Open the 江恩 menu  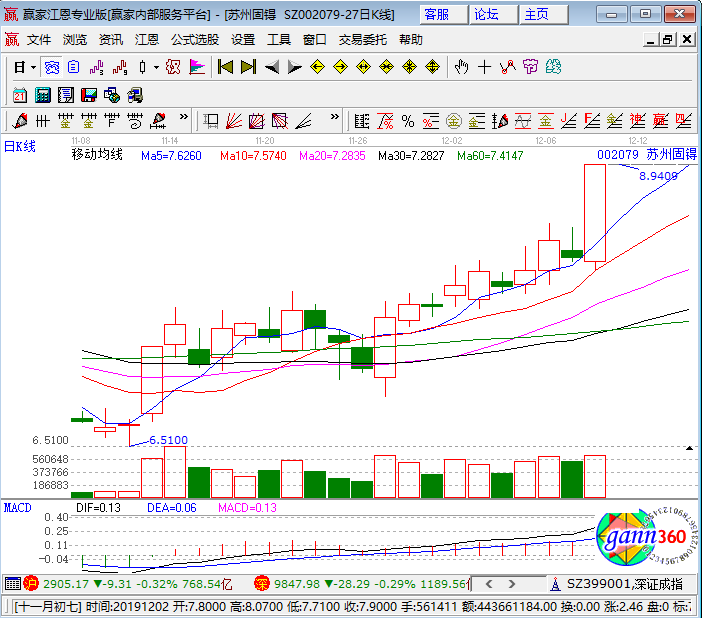coord(147,40)
